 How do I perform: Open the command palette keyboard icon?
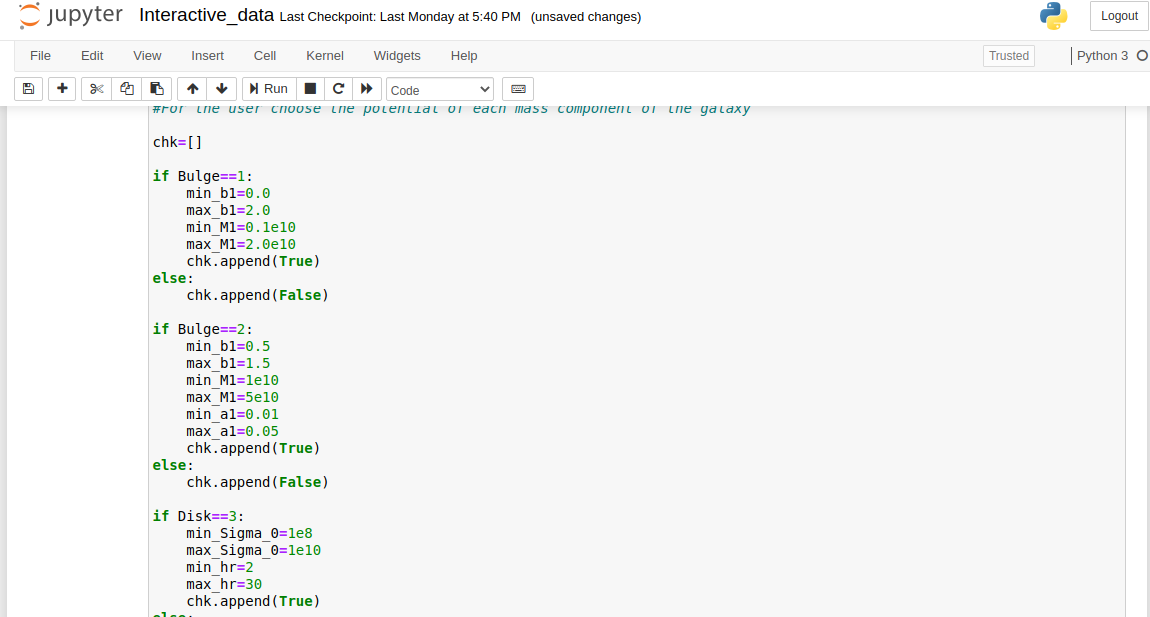pos(518,89)
